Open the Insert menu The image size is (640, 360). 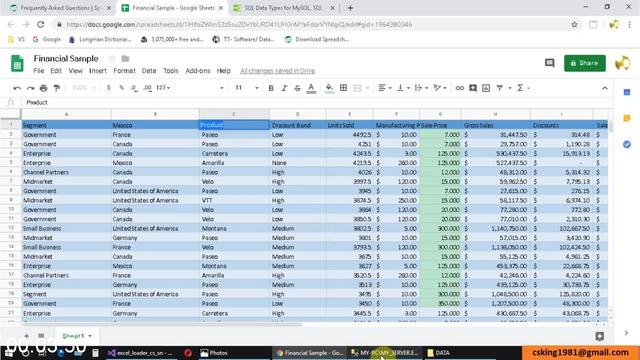click(x=98, y=71)
